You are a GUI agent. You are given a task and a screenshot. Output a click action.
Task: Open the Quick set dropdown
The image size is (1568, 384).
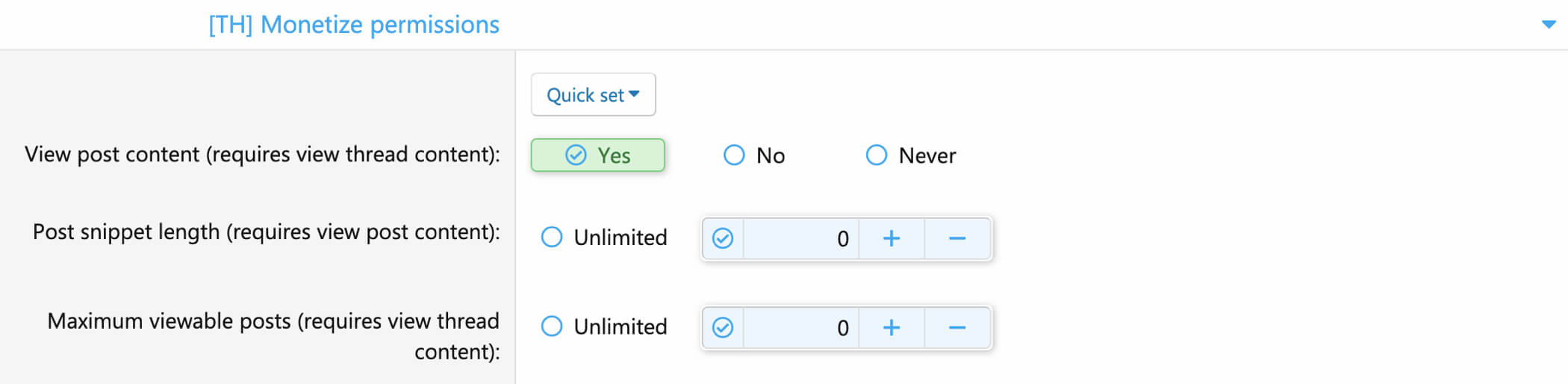click(x=594, y=95)
